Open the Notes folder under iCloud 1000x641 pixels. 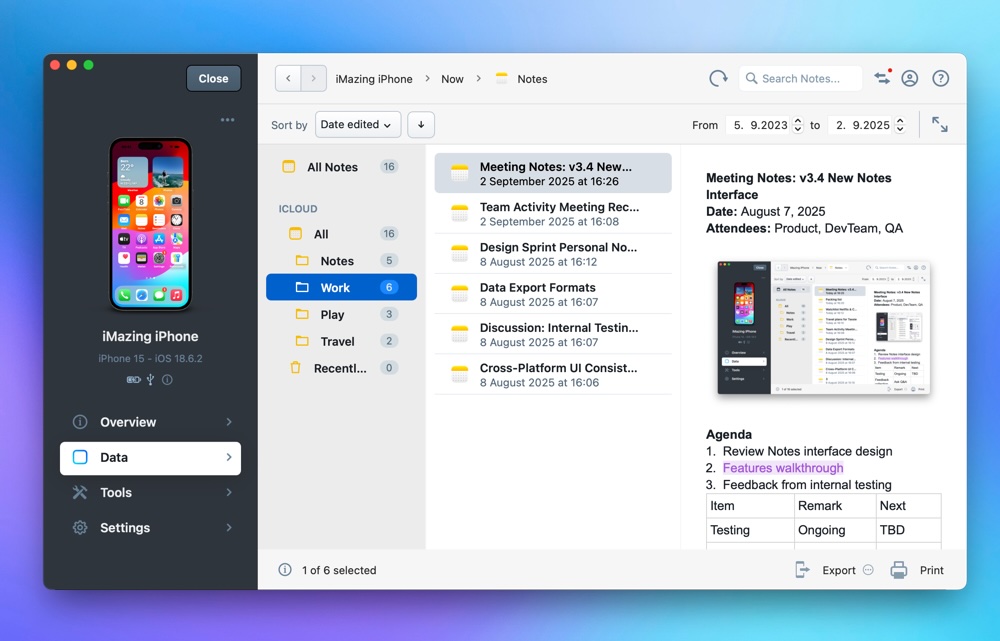341,260
